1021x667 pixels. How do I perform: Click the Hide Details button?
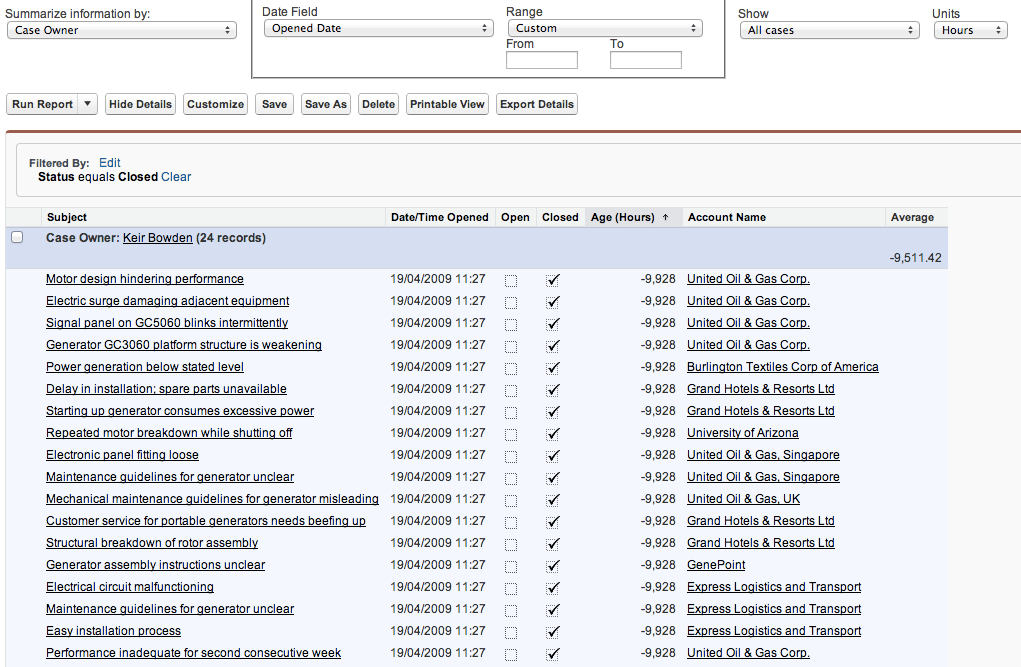pos(139,104)
